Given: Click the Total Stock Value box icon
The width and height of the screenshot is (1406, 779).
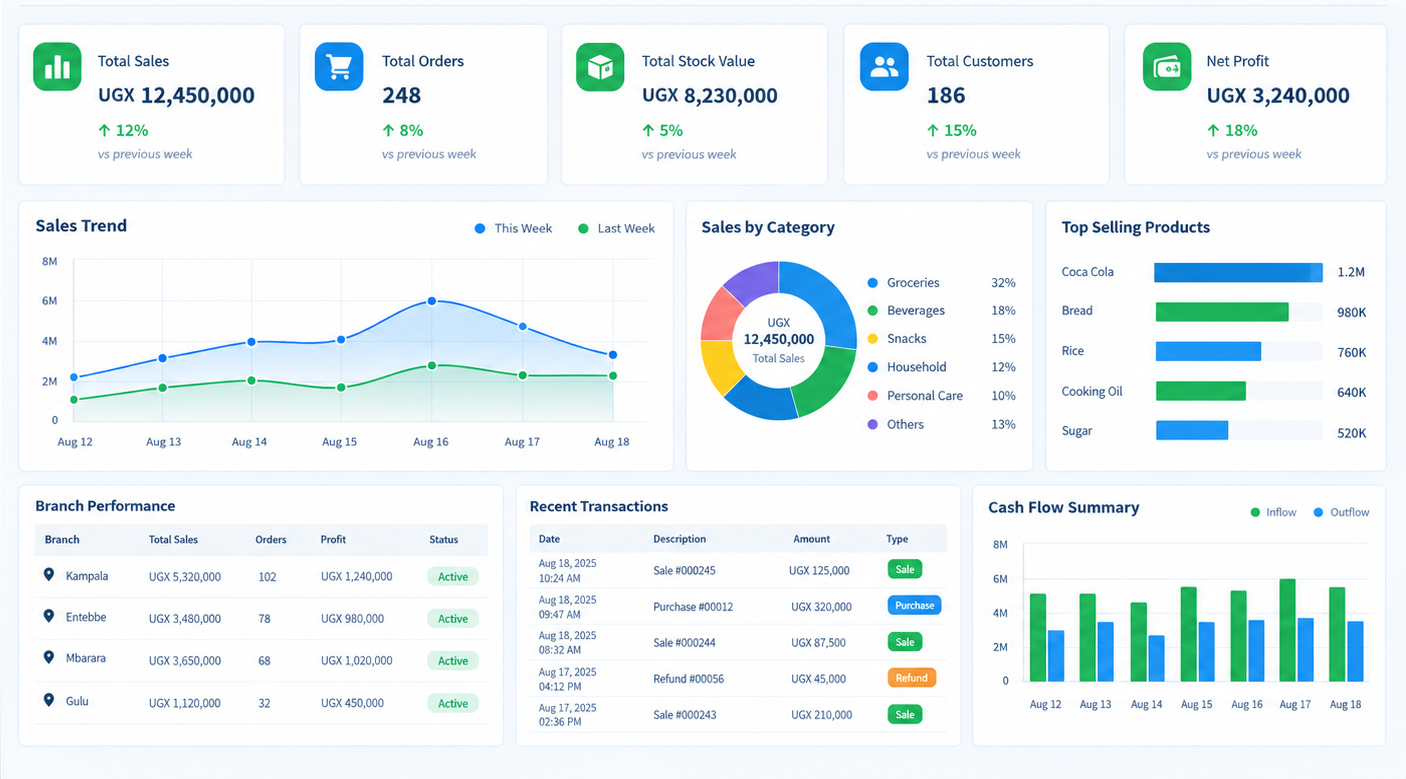Looking at the screenshot, I should [600, 67].
